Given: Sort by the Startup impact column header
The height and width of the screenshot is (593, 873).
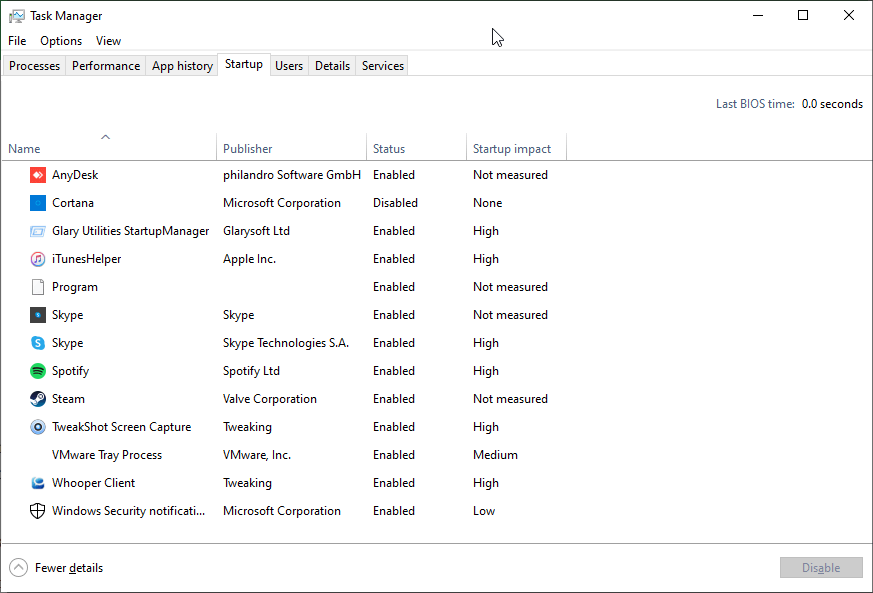Looking at the screenshot, I should (x=516, y=147).
